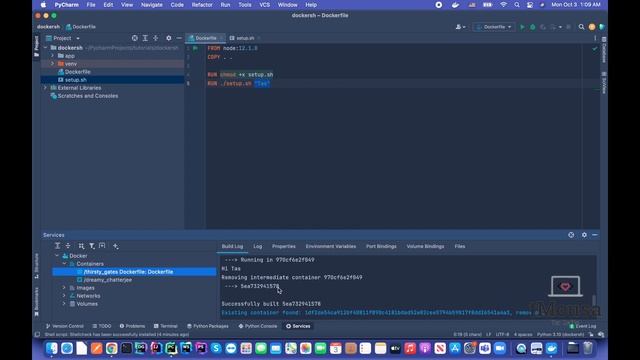Image resolution: width=640 pixels, height=360 pixels.
Task: Click Finder icon in the Dock
Action: click(52, 348)
